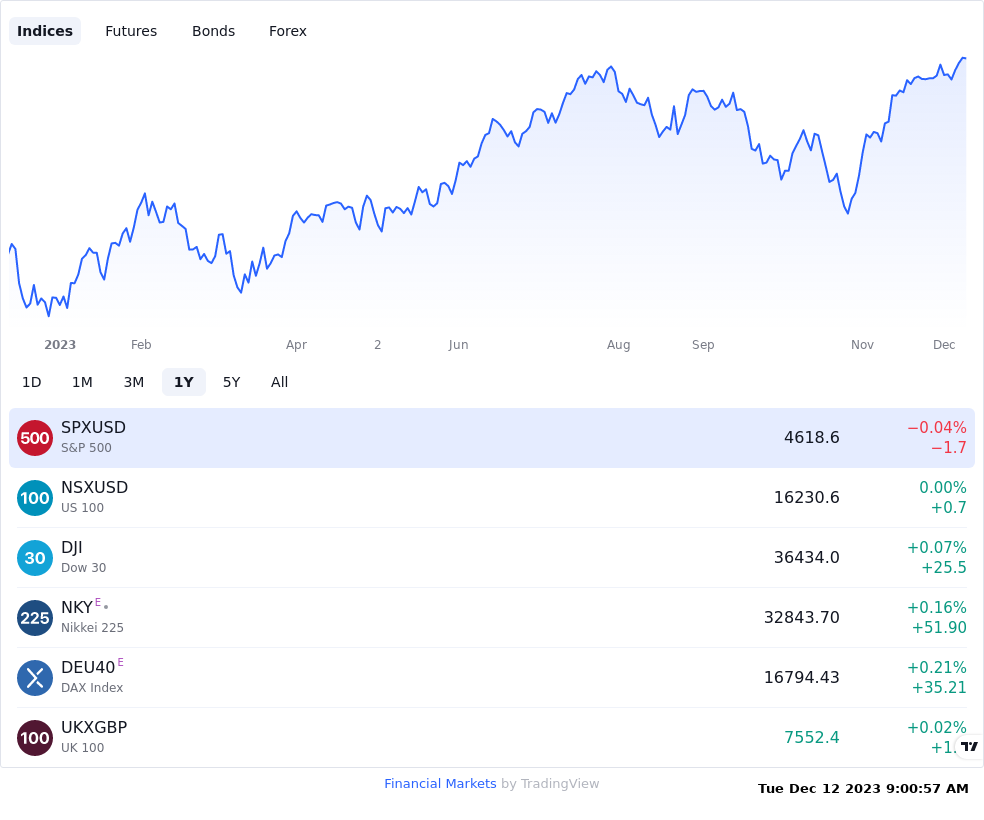Viewport: 984px width, 820px height.
Task: Select the UKXGBP symbol name
Action: (94, 727)
